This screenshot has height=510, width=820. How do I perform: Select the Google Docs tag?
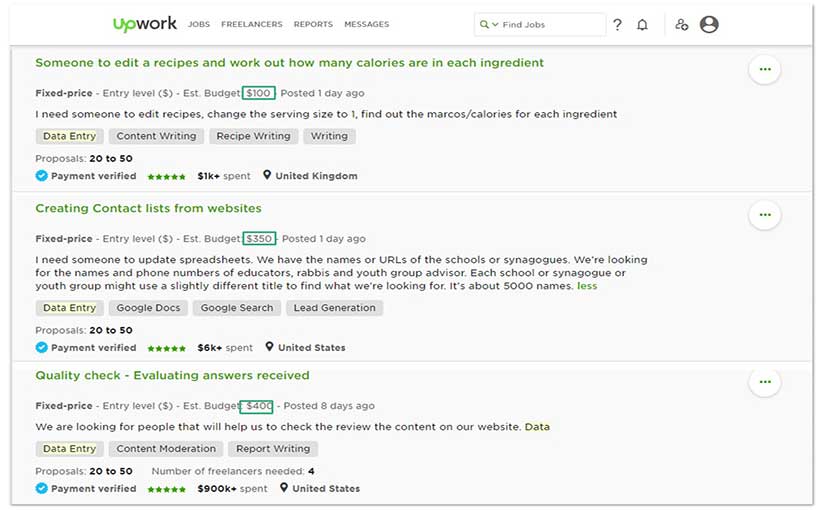(149, 308)
